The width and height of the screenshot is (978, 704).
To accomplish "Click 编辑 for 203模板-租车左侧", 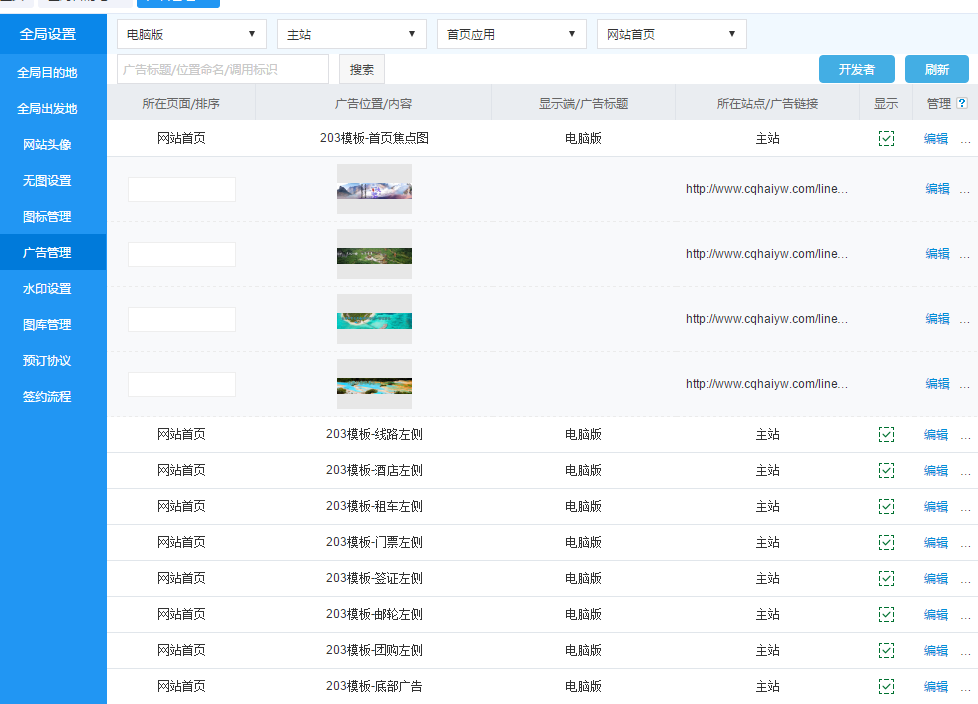I will 936,507.
